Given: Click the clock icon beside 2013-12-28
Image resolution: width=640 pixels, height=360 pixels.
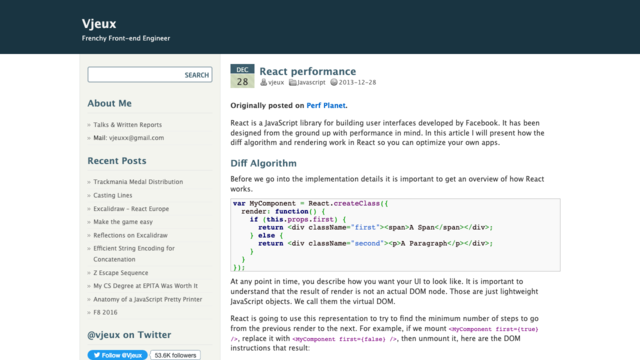Looking at the screenshot, I should 334,82.
